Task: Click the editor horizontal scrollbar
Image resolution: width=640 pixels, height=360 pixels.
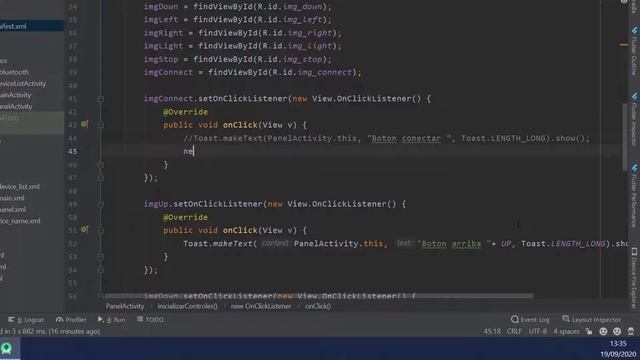Action: coord(318,296)
